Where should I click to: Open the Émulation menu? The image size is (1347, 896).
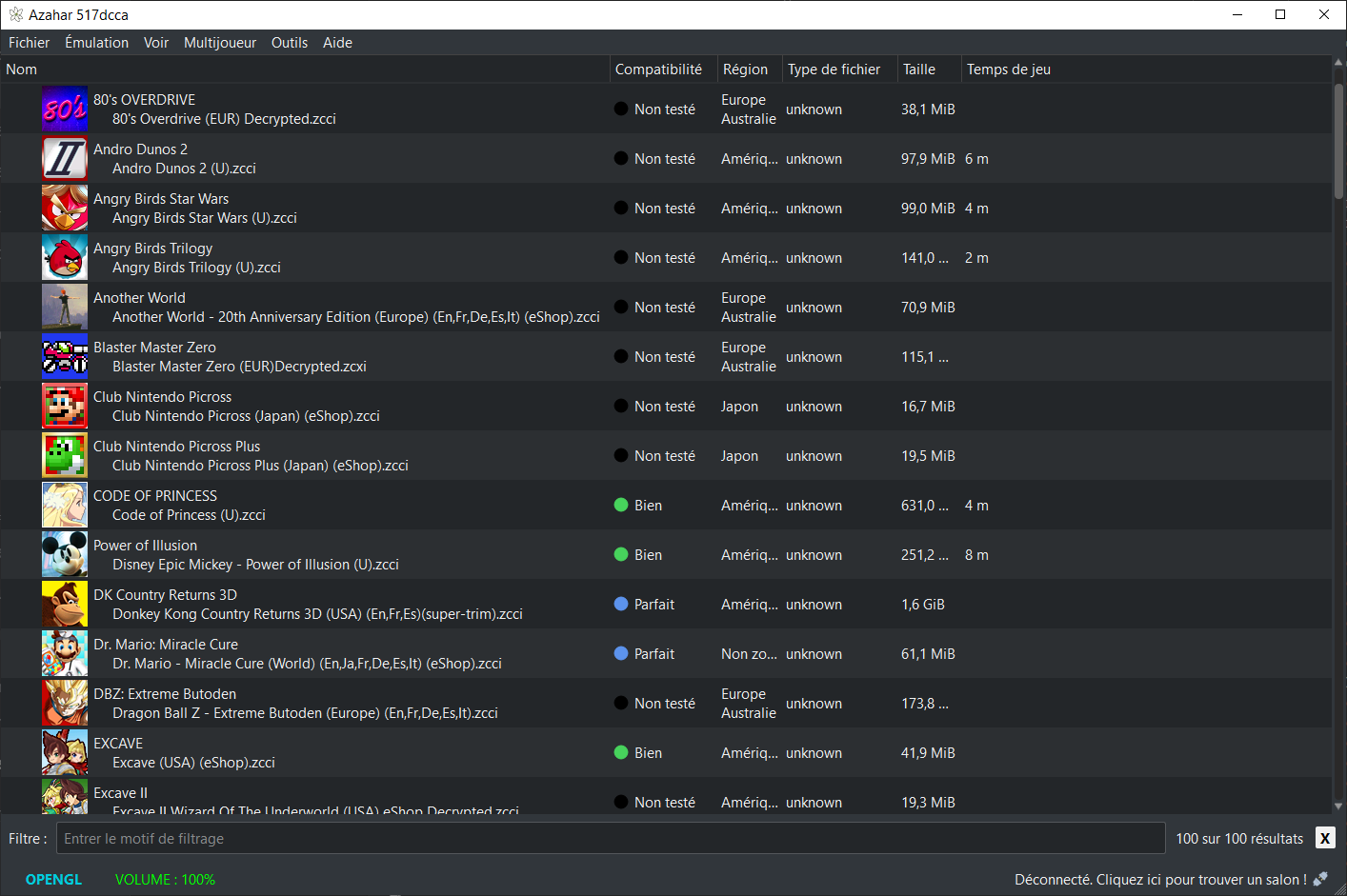(96, 43)
